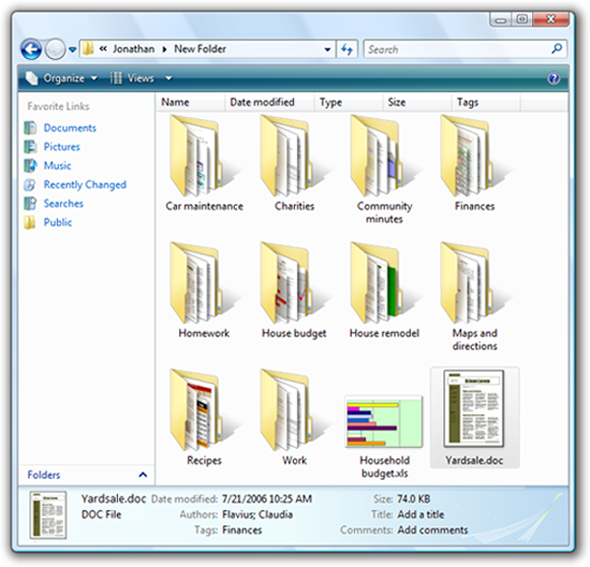Open Documents in Favorite Links
Image resolution: width=590 pixels, height=567 pixels.
[70, 128]
